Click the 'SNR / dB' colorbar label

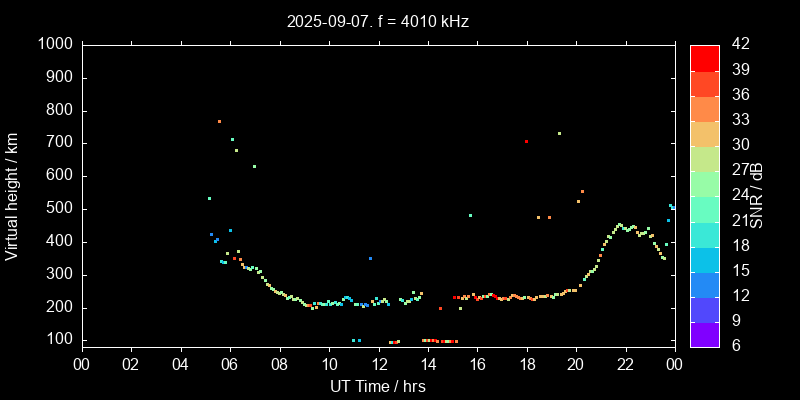click(x=757, y=196)
